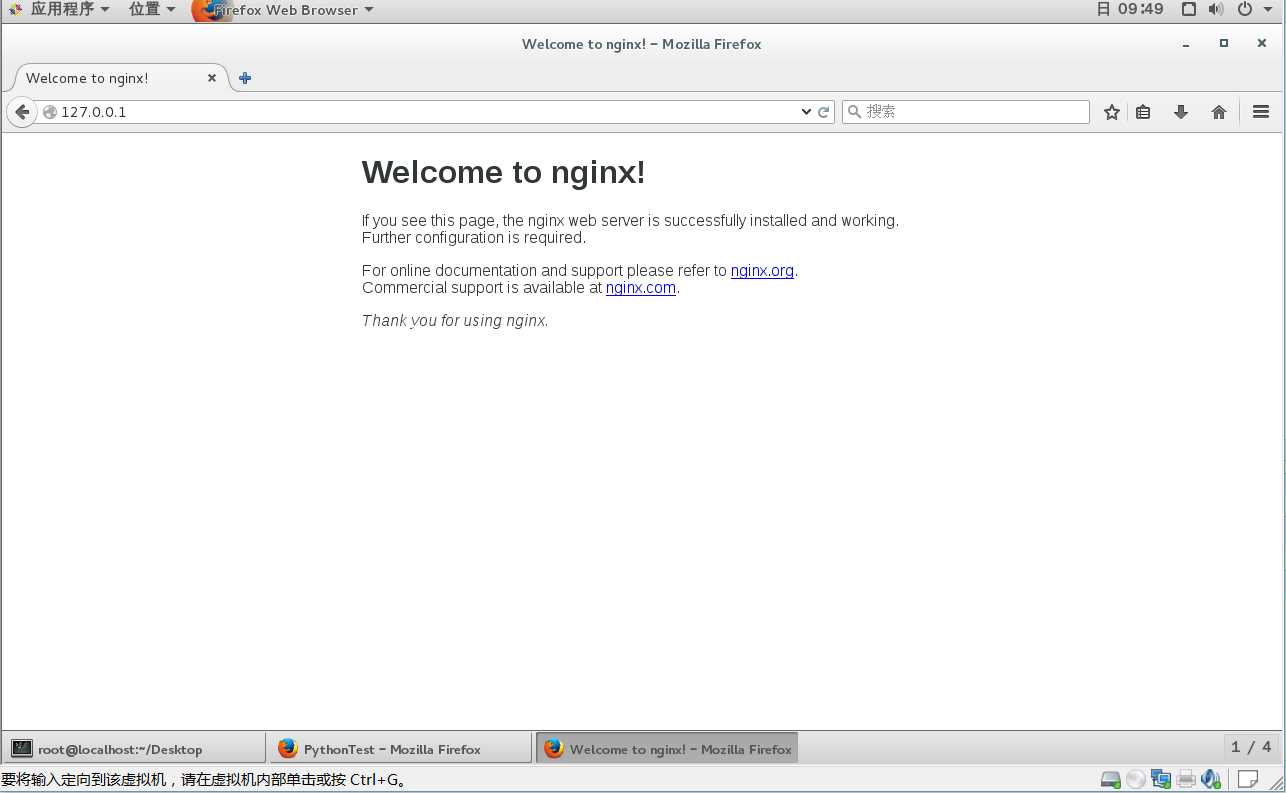
Task: Close the Firefox window
Action: coord(1261,44)
